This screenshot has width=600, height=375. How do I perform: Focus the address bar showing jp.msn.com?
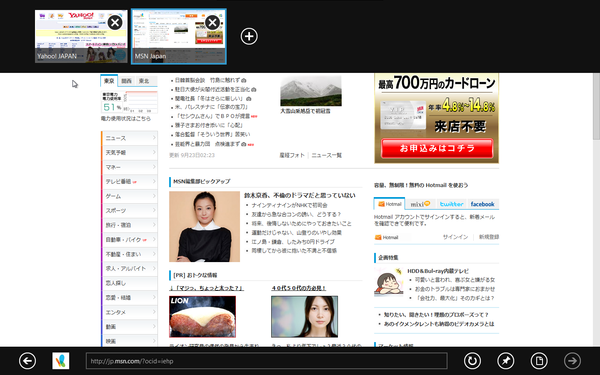(x=267, y=361)
